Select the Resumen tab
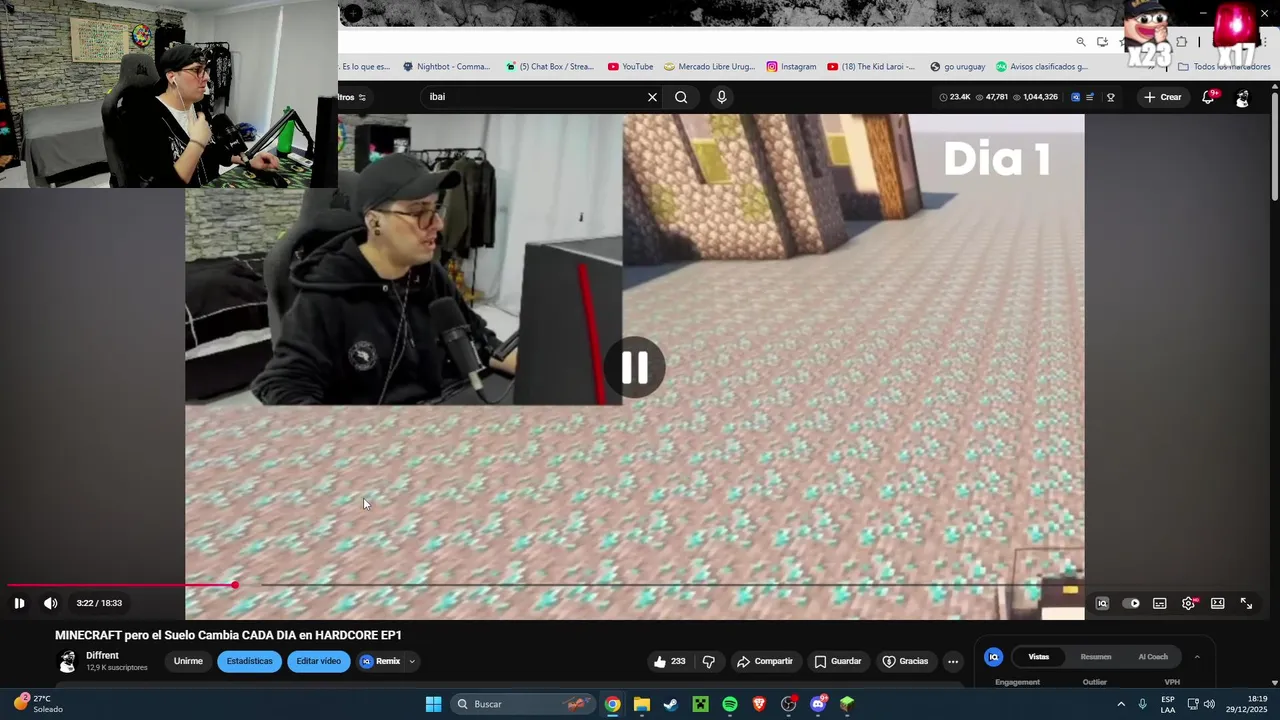Image resolution: width=1280 pixels, height=720 pixels. pos(1096,657)
